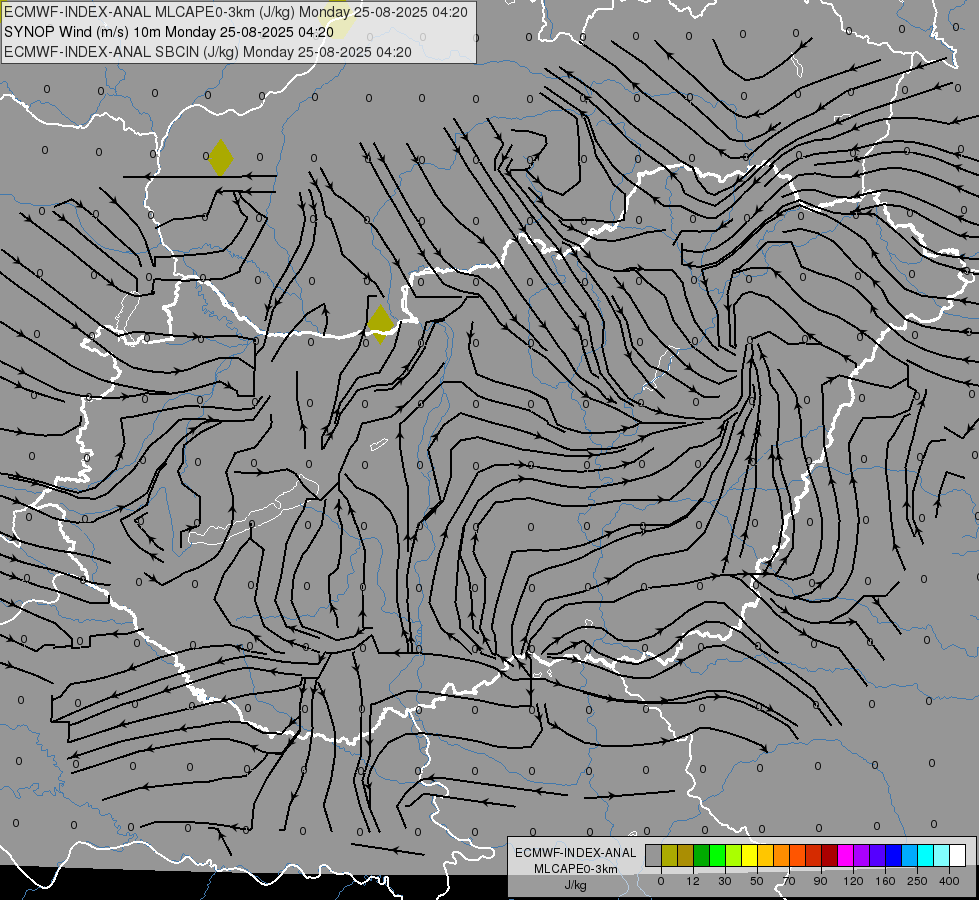Choose the bright green legend swatch
The image size is (979, 900).
[717, 856]
